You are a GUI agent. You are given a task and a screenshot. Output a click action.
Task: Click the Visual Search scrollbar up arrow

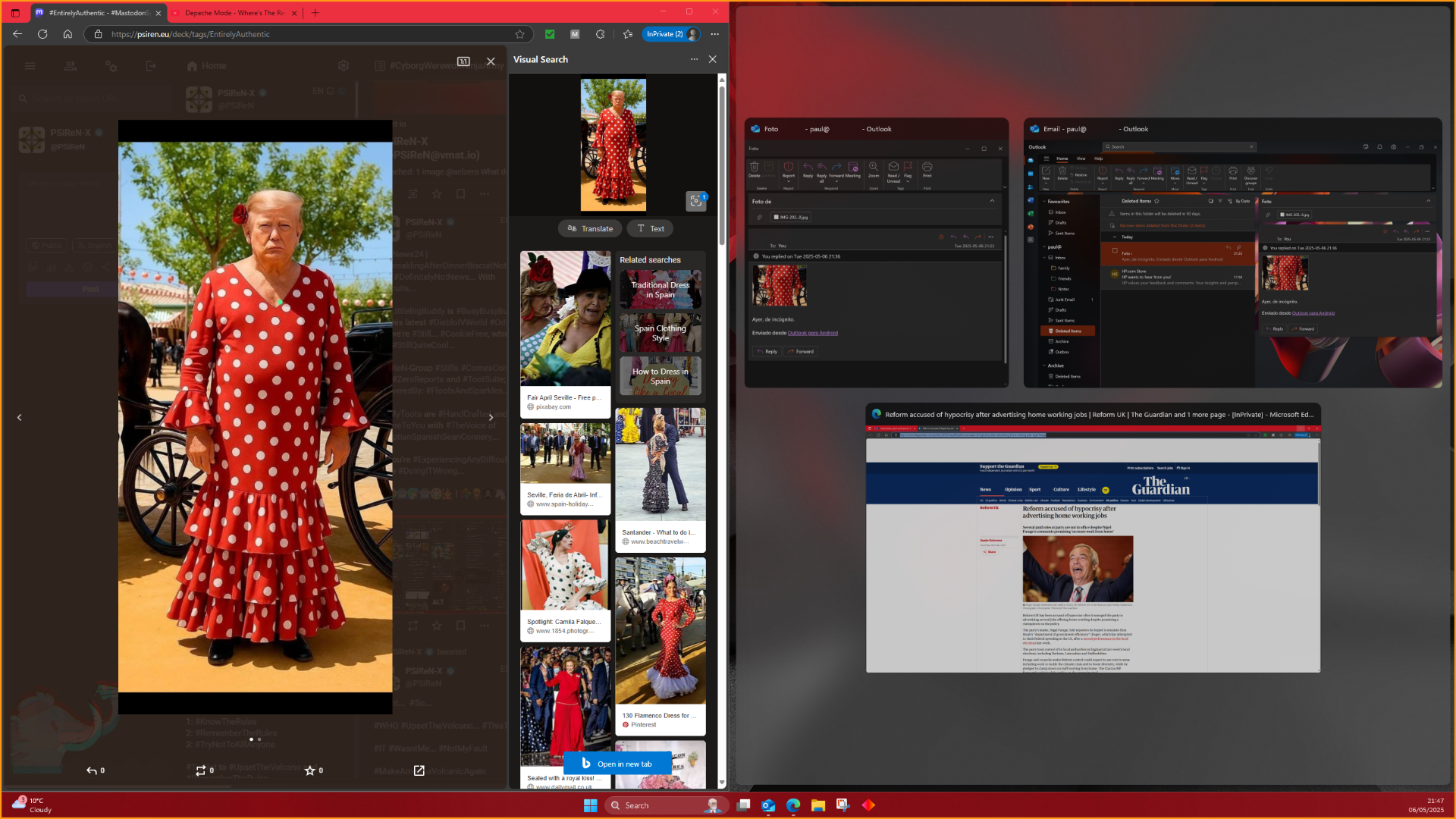[722, 79]
